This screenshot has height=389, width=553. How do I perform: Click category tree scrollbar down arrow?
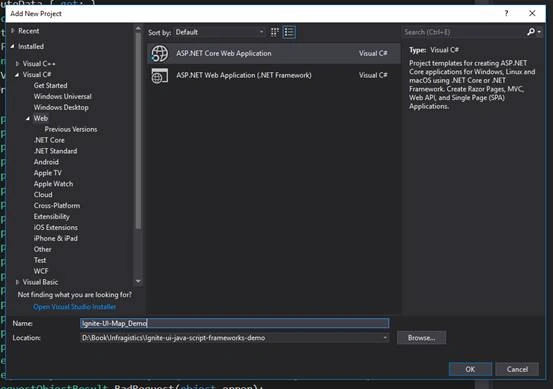pos(138,281)
